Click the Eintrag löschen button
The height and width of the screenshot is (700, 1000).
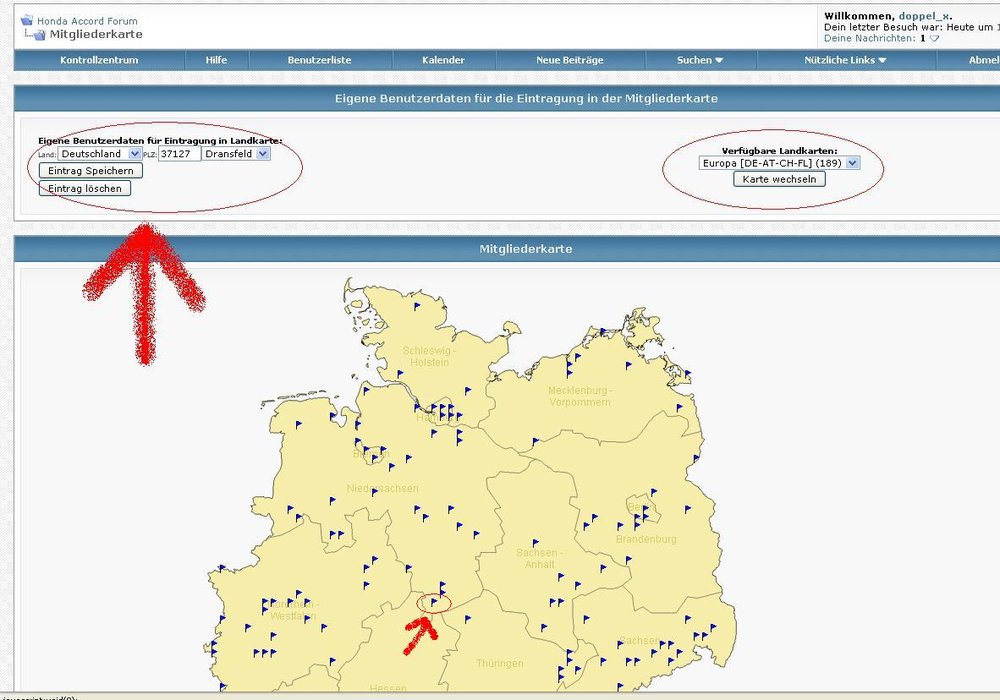pos(85,188)
